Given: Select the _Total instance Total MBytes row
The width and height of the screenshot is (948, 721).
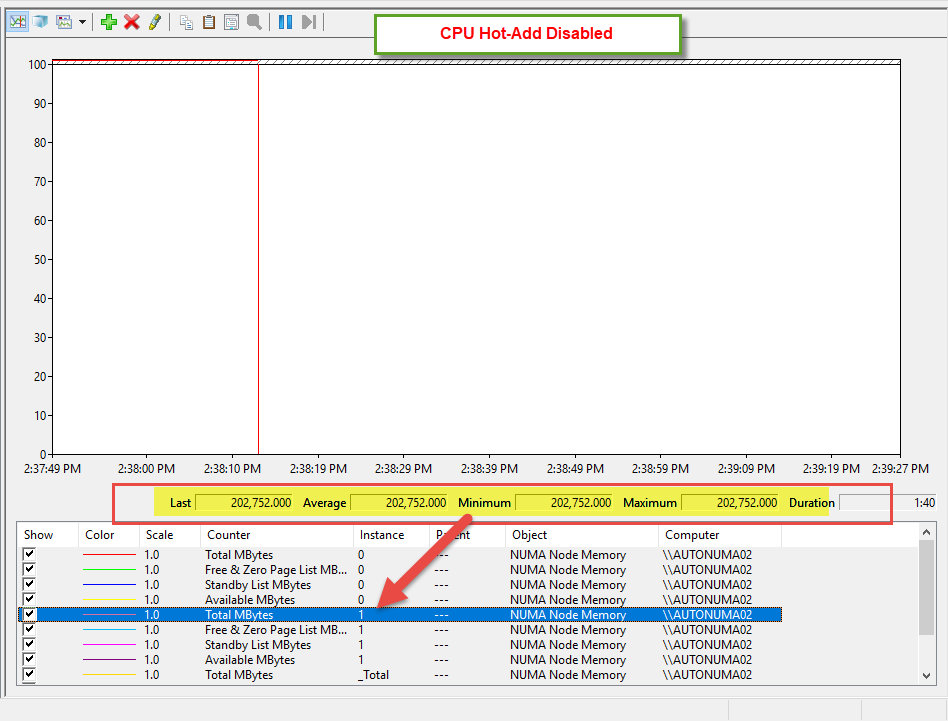Looking at the screenshot, I should [x=400, y=675].
